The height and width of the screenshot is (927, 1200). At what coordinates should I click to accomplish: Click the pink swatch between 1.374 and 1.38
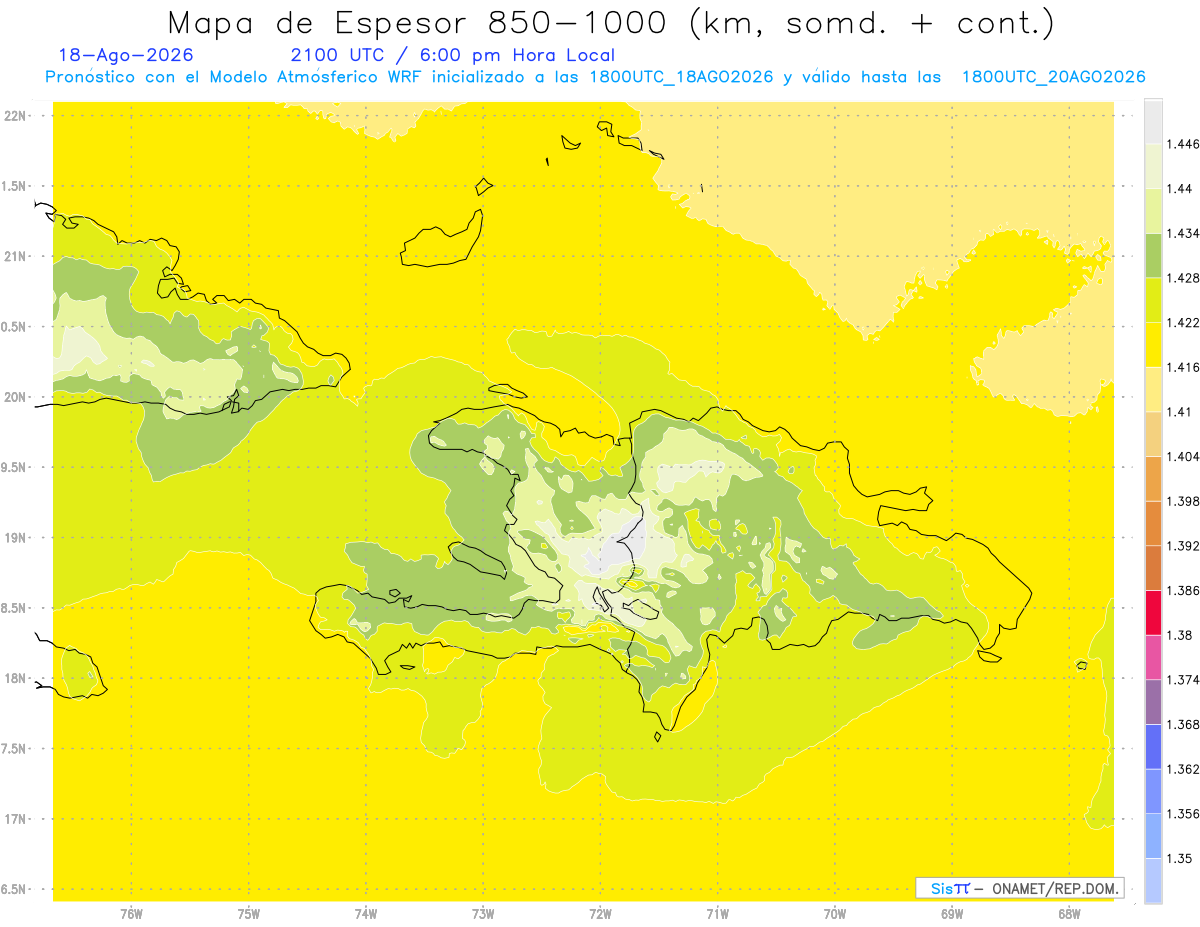[x=1153, y=657]
